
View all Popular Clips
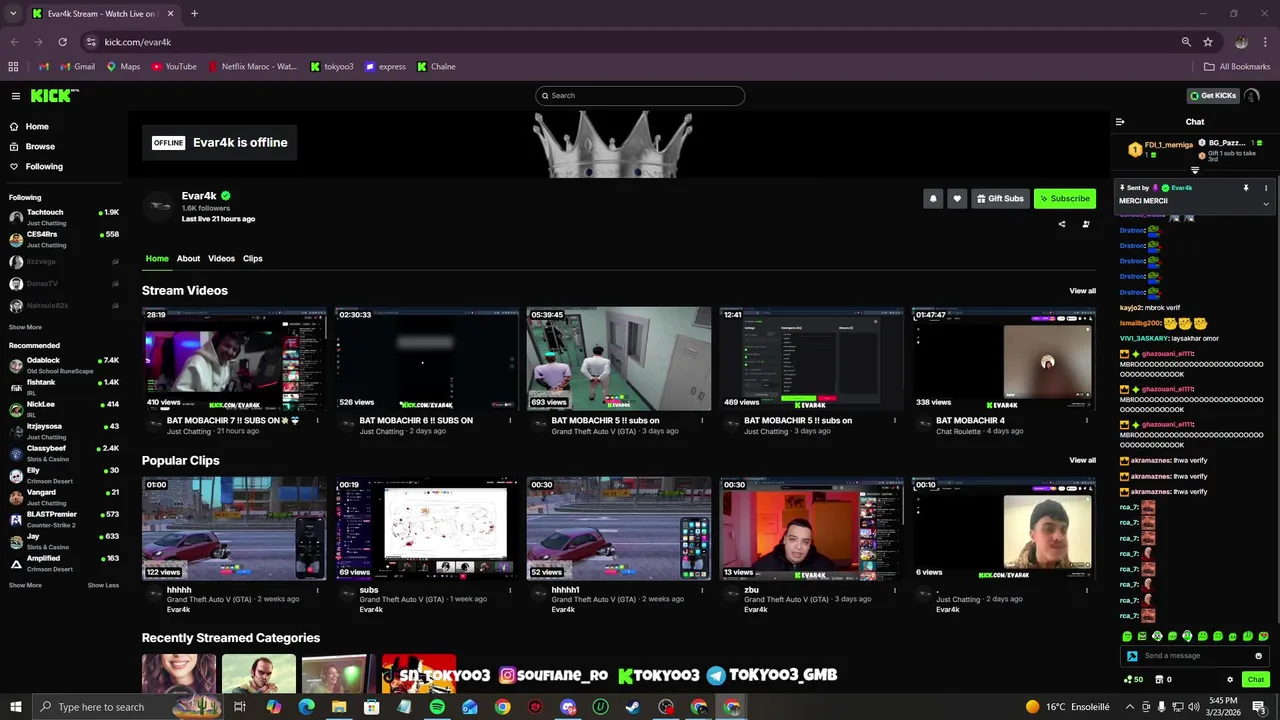[x=1082, y=460]
